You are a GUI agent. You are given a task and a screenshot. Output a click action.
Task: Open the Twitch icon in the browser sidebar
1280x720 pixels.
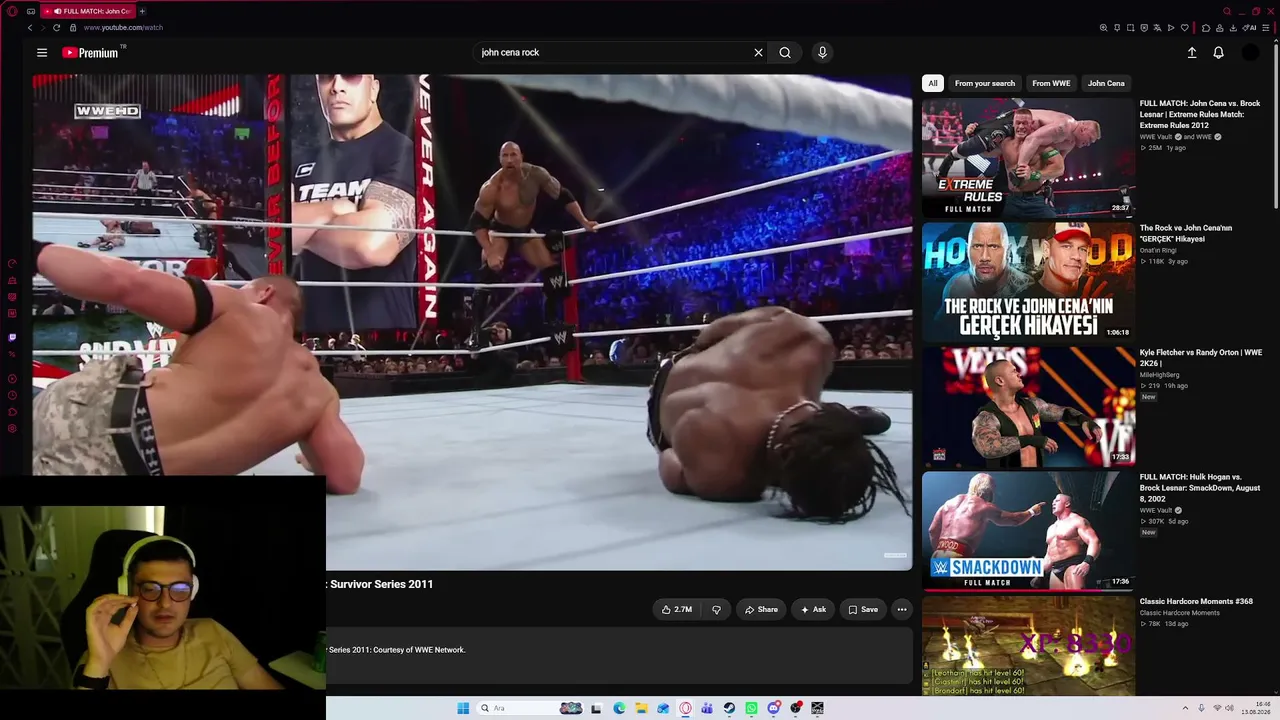pyautogui.click(x=12, y=337)
